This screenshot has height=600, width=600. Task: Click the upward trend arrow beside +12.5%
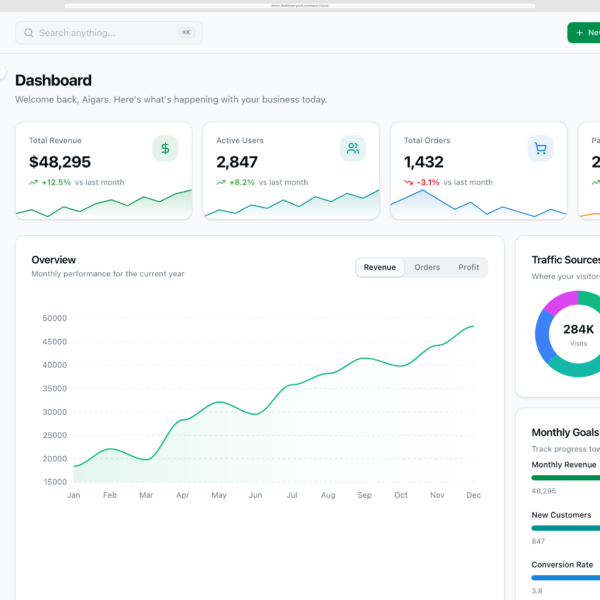(x=33, y=183)
